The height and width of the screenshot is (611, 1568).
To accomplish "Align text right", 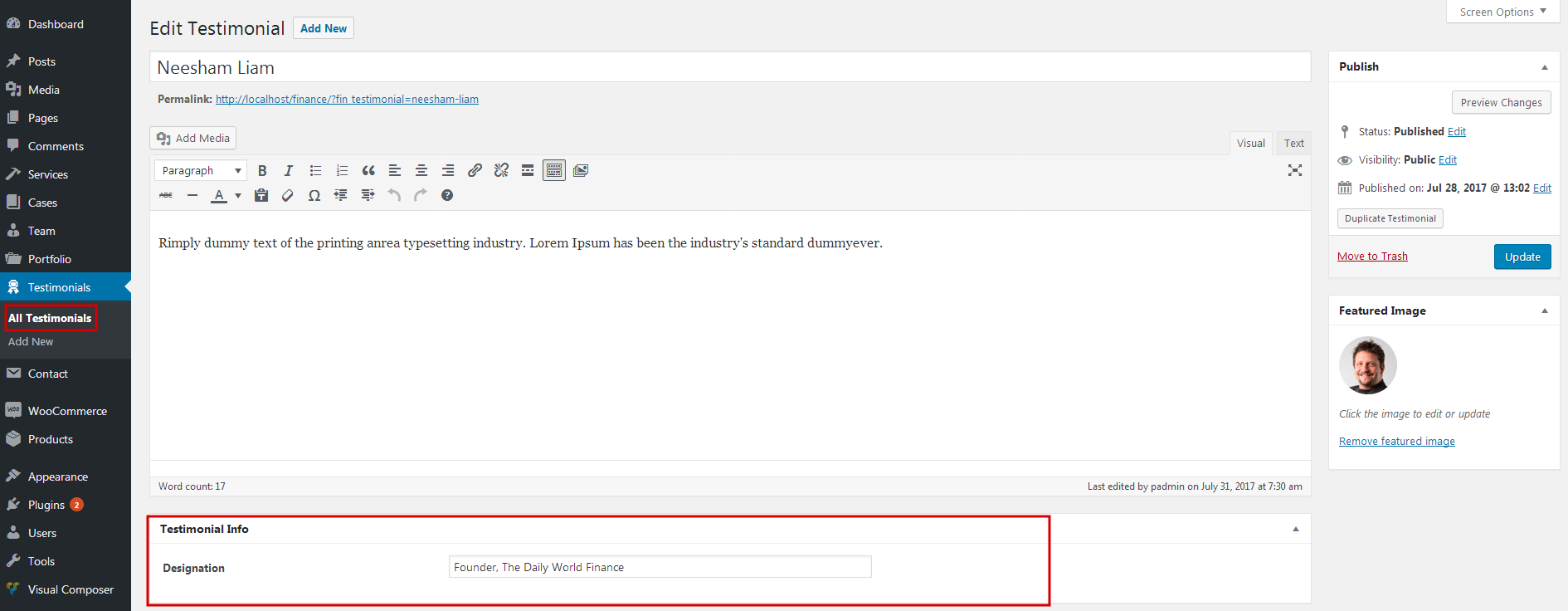I will pos(448,170).
